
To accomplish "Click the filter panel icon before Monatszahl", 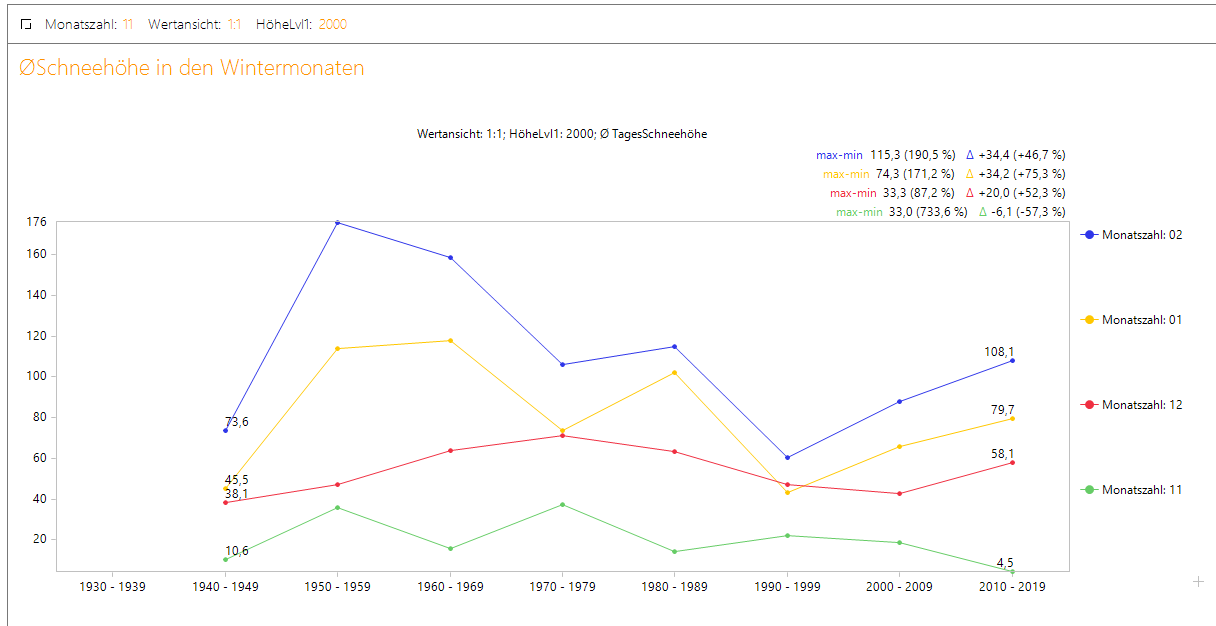I will point(26,24).
